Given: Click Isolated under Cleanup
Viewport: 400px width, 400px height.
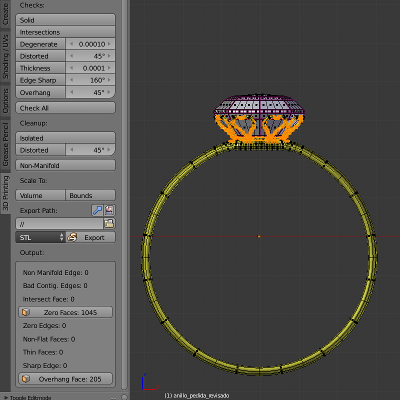Looking at the screenshot, I should (65, 138).
